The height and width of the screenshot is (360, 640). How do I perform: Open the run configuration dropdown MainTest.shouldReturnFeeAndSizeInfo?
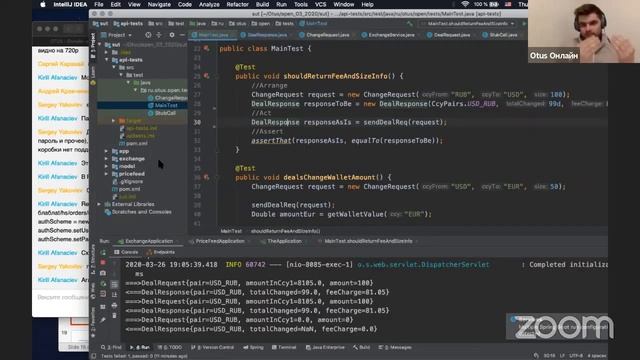coord(468,24)
